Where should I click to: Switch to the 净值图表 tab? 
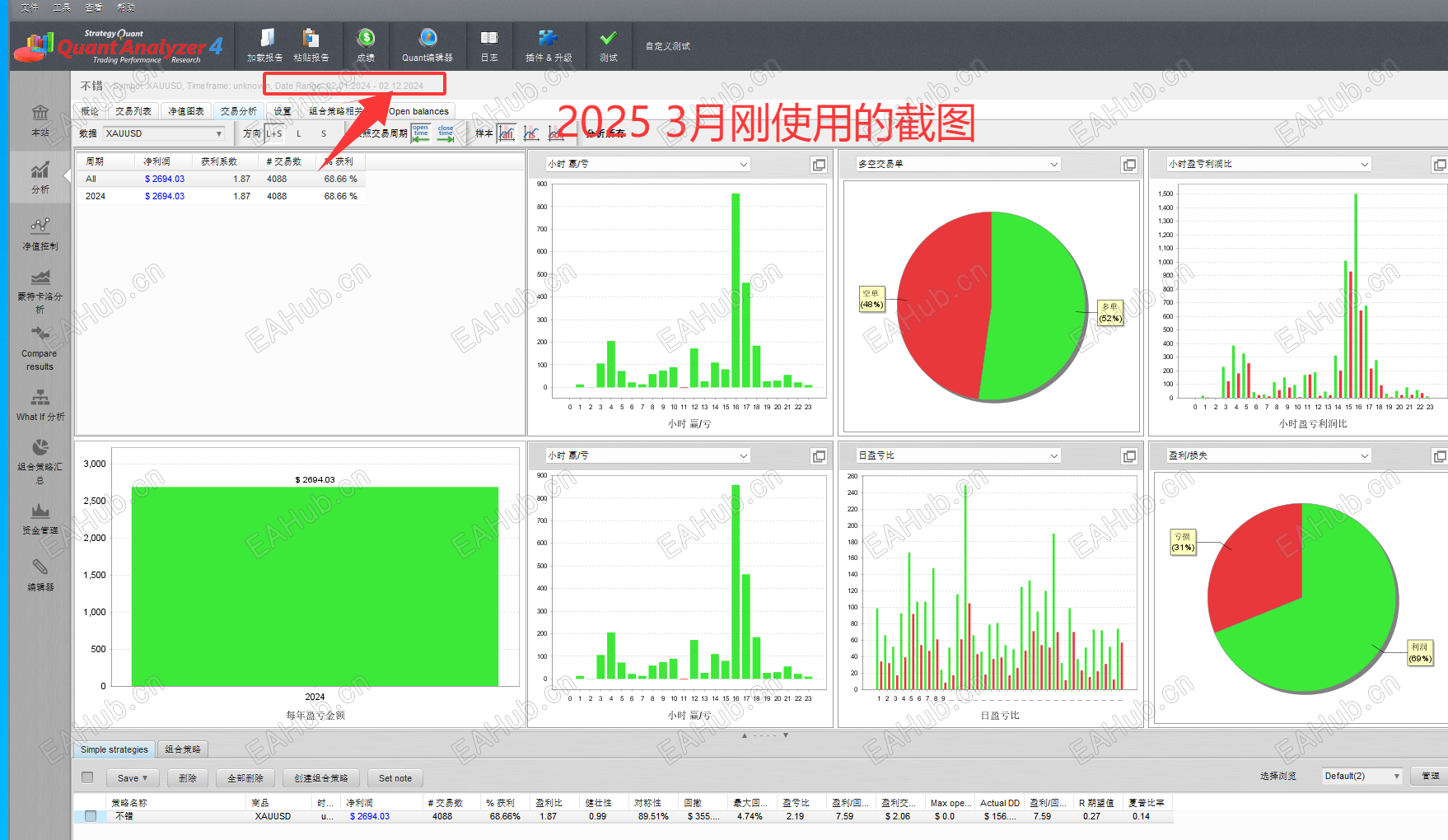click(186, 111)
